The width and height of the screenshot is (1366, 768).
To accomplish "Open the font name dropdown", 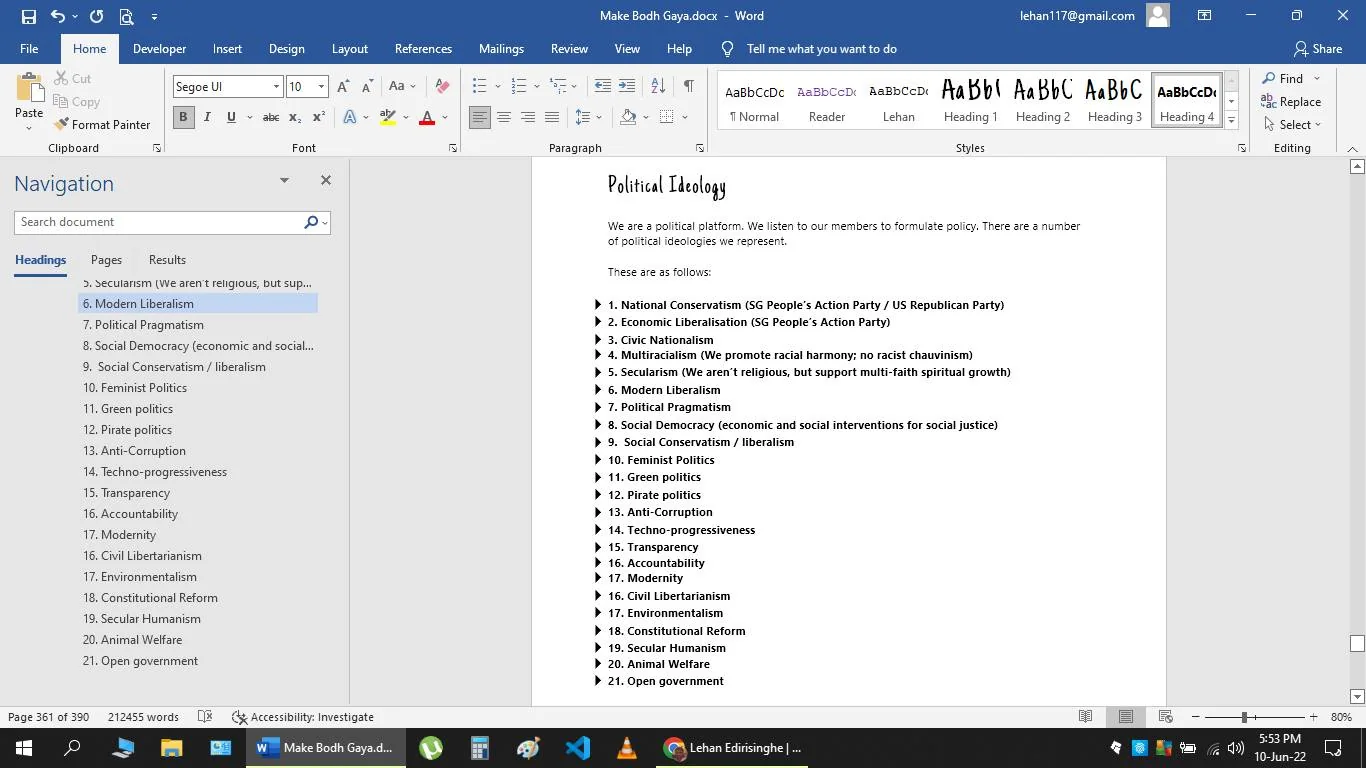I will (276, 87).
